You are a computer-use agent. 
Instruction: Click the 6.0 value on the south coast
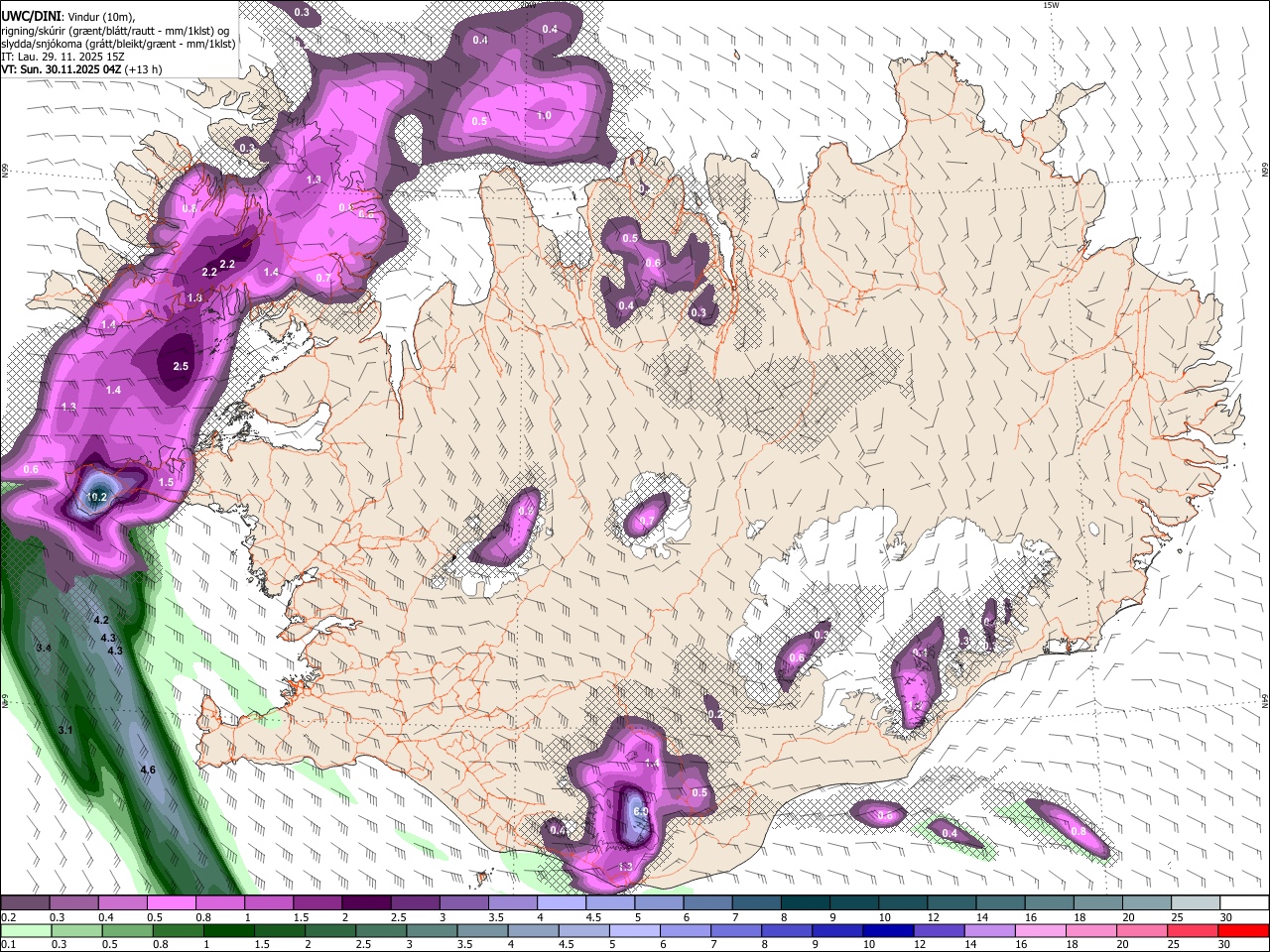click(640, 811)
